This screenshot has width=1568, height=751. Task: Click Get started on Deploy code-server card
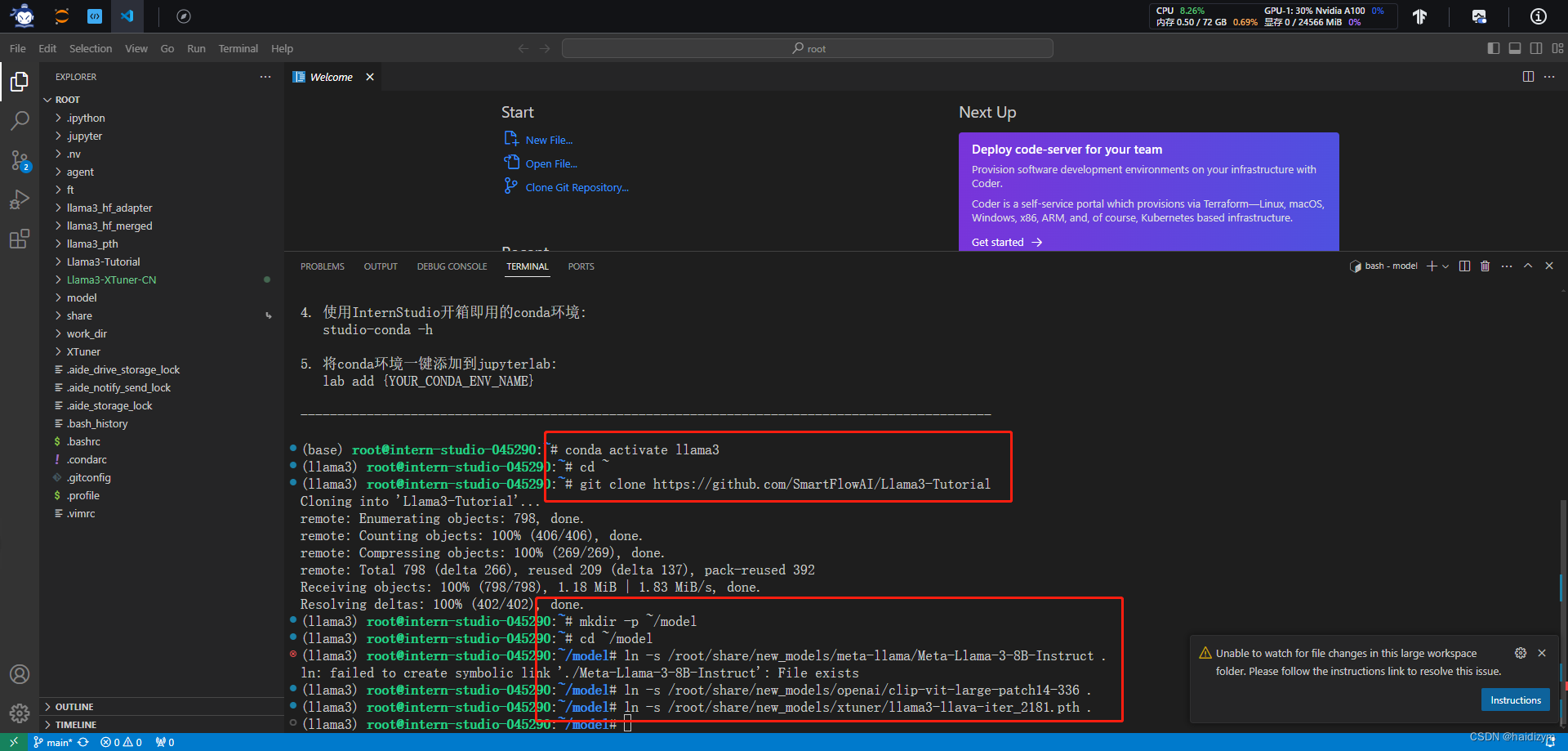coord(1007,242)
